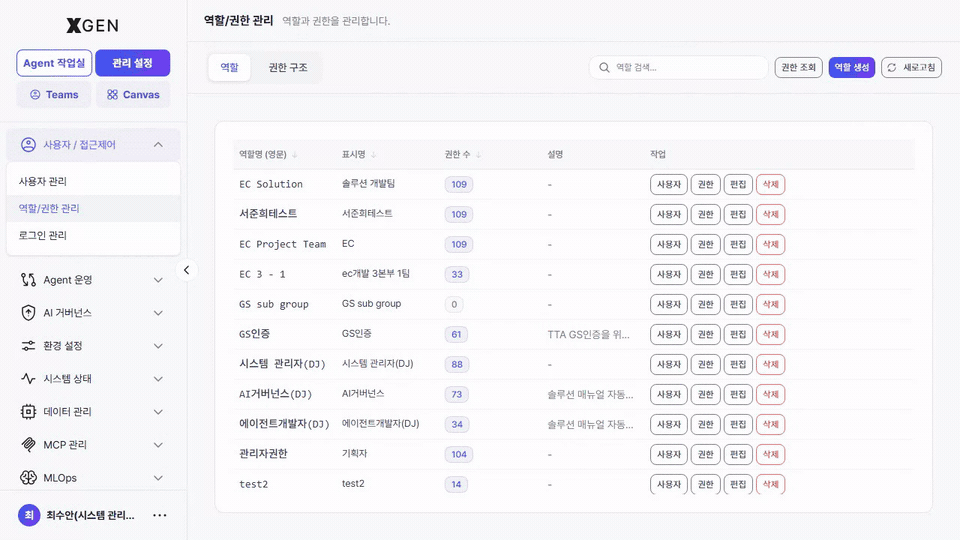Click the 역할 생성 button

click(852, 67)
